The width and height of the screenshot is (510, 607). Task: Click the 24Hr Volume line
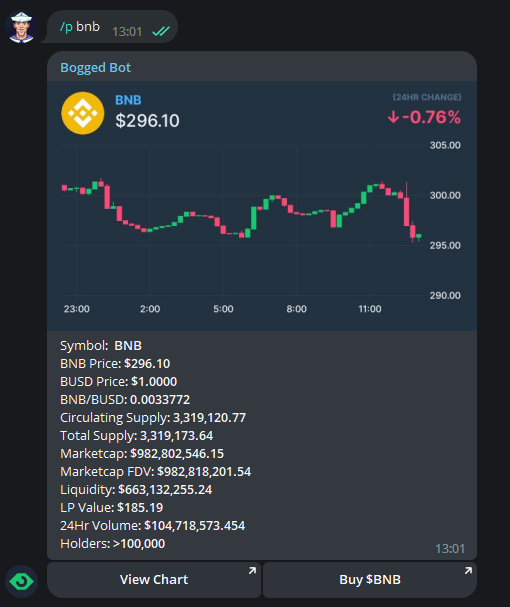pyautogui.click(x=153, y=526)
